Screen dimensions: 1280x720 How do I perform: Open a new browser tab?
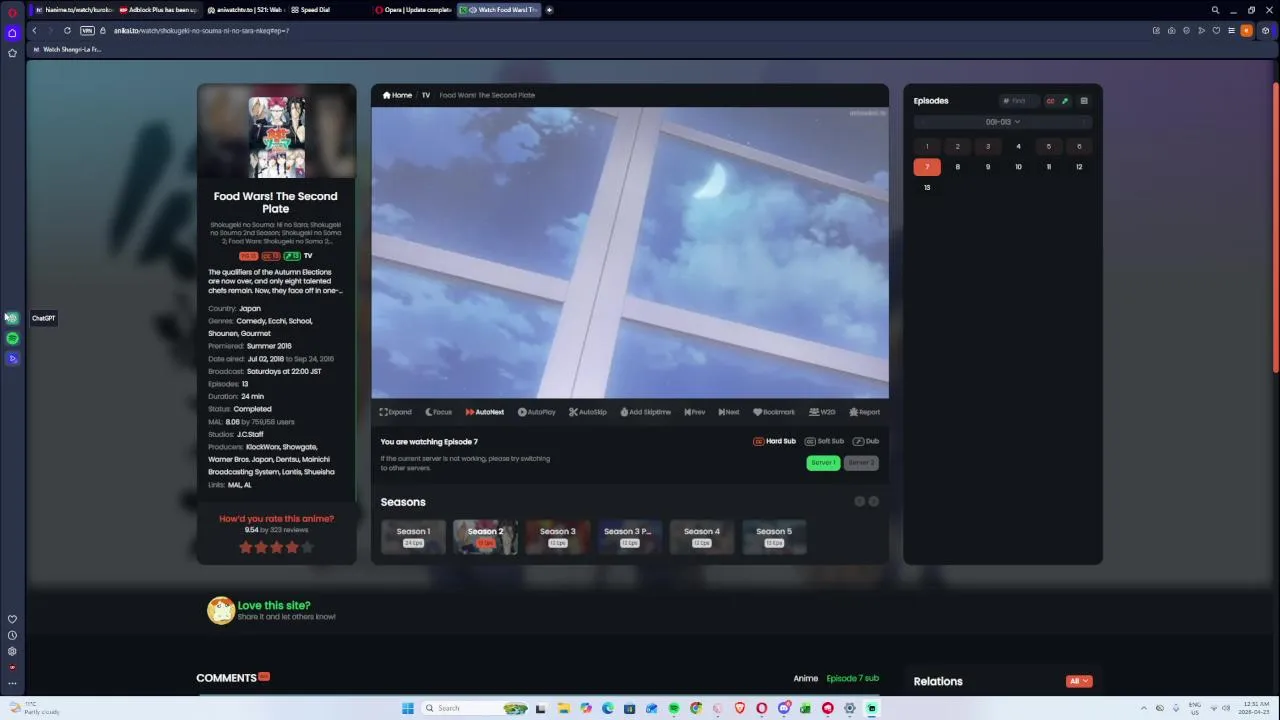549,10
